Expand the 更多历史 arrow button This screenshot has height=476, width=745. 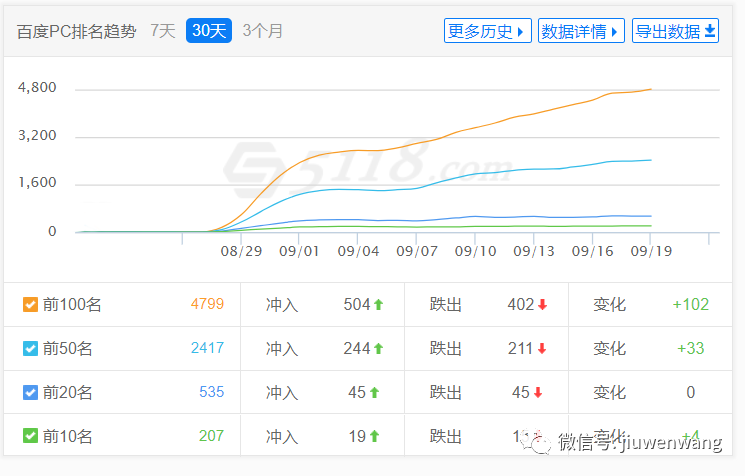pyautogui.click(x=521, y=31)
